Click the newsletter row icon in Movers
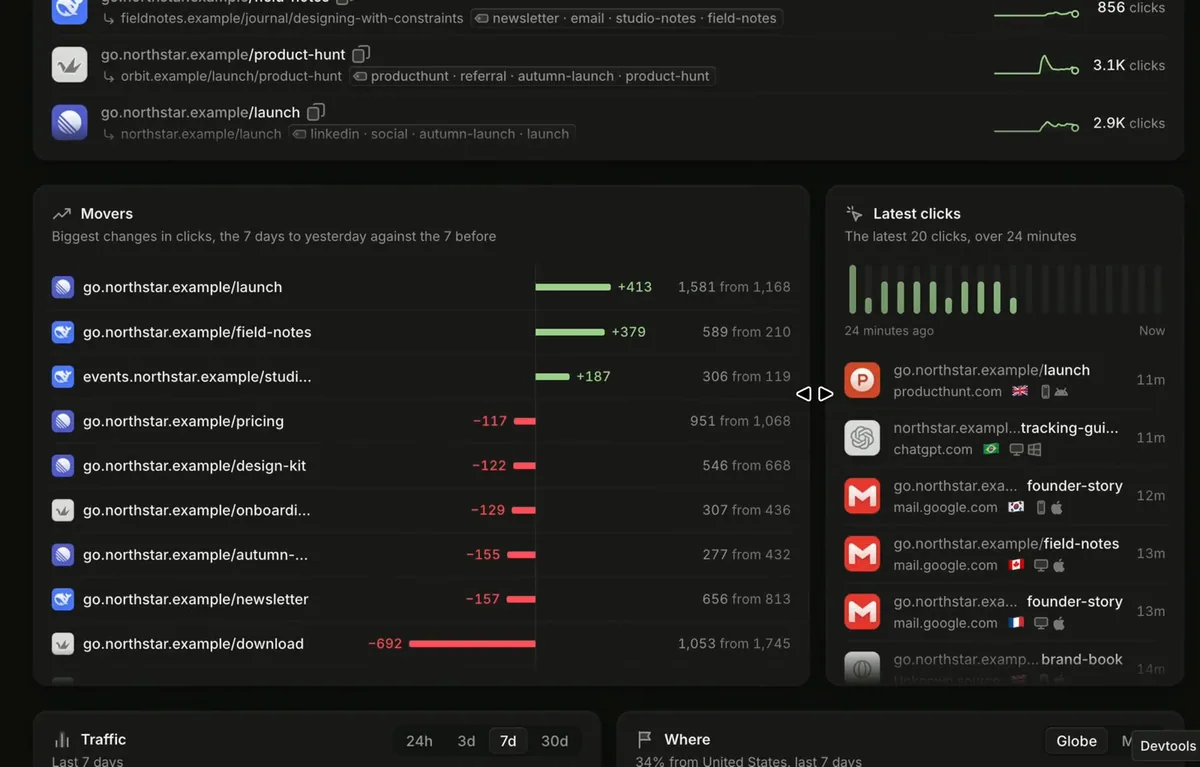 [x=63, y=599]
